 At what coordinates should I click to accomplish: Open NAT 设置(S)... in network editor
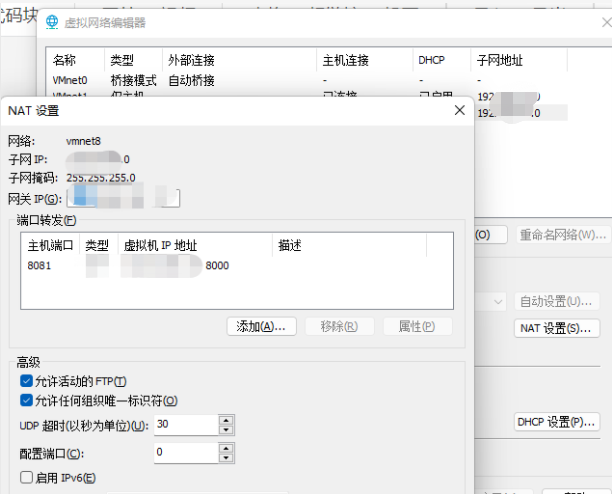click(x=556, y=328)
